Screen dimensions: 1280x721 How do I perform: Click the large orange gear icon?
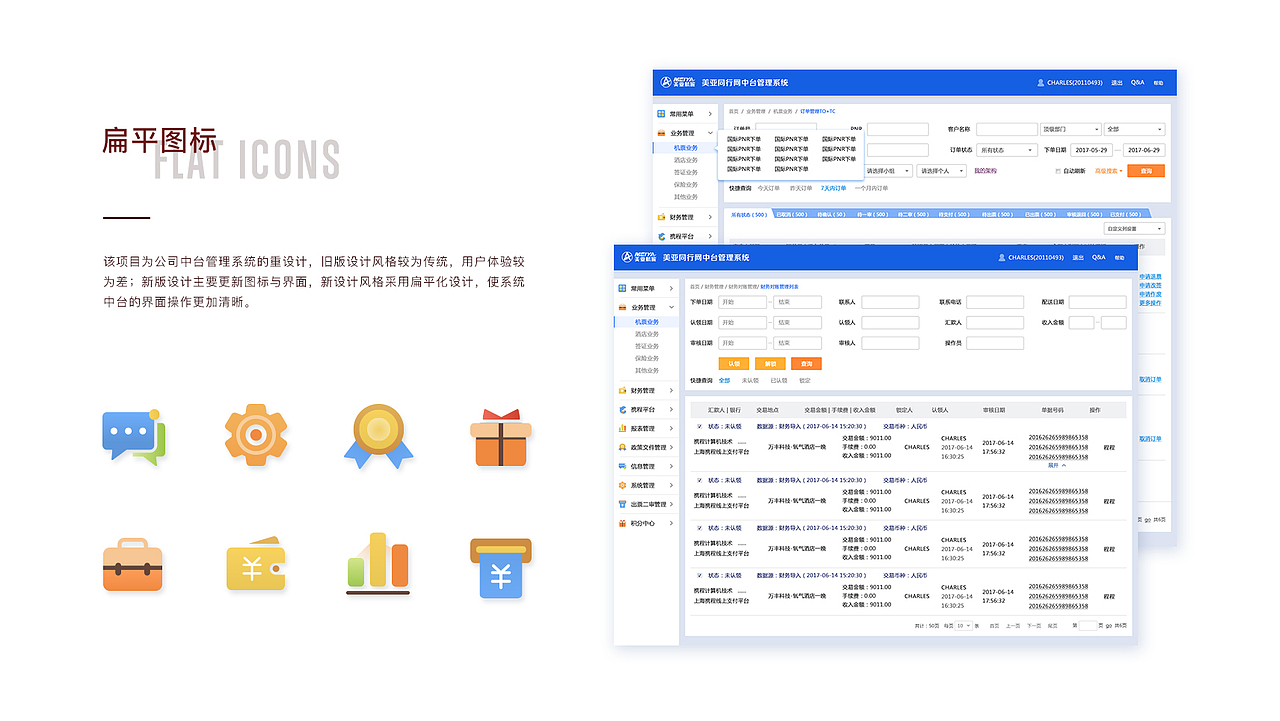tap(256, 435)
